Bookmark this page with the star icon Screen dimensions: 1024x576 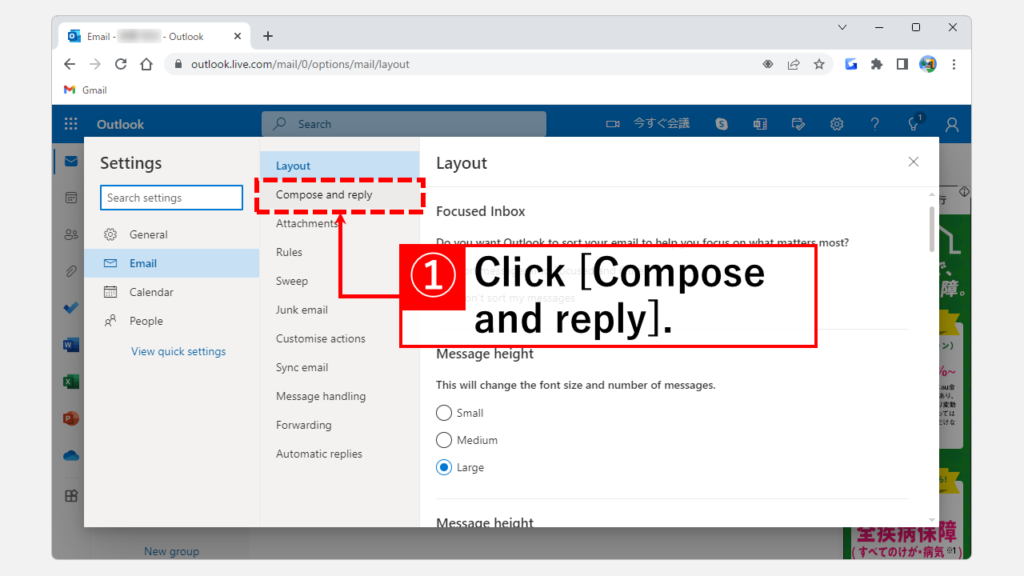[x=819, y=64]
